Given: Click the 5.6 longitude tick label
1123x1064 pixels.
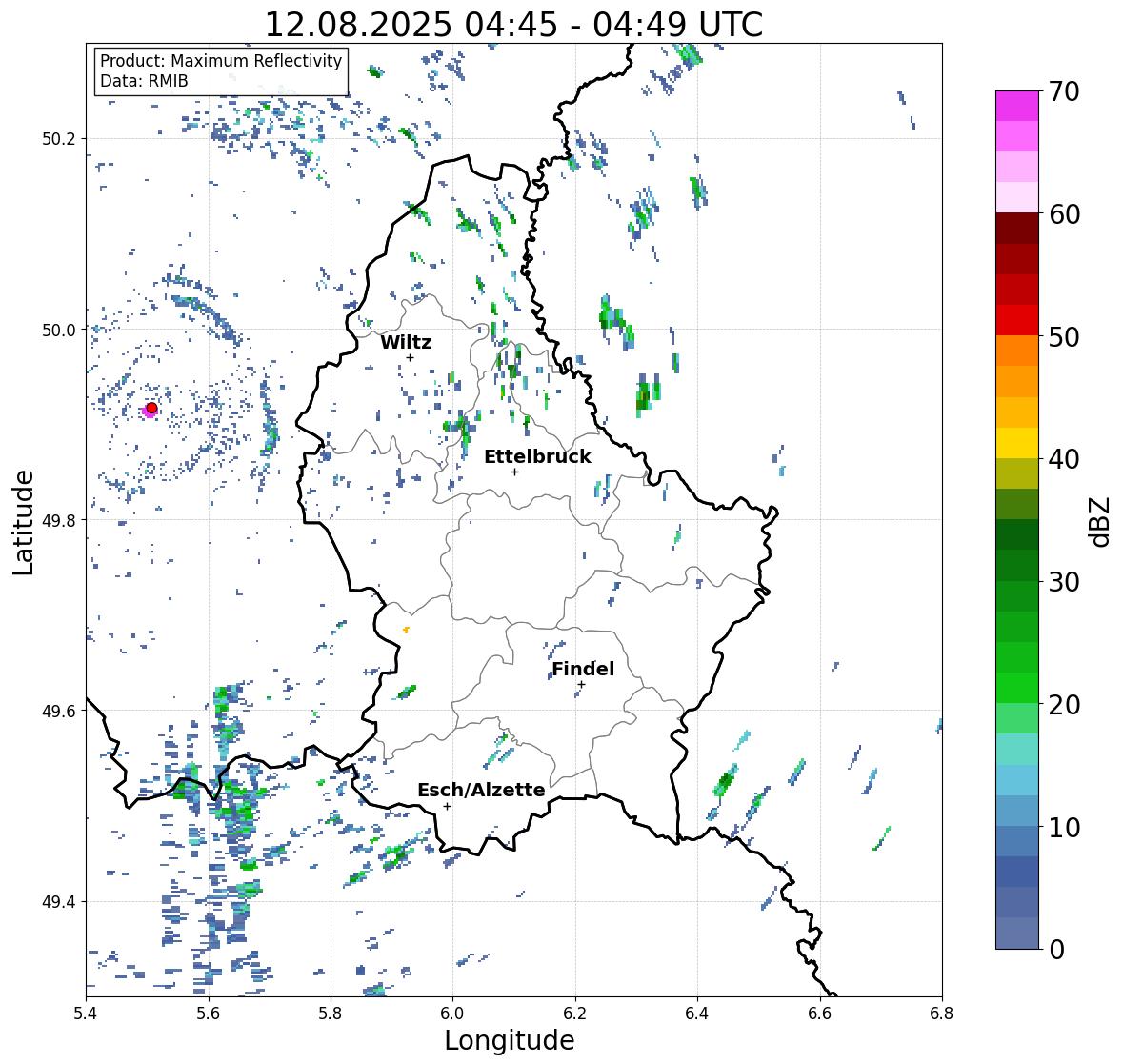Looking at the screenshot, I should tap(209, 1014).
